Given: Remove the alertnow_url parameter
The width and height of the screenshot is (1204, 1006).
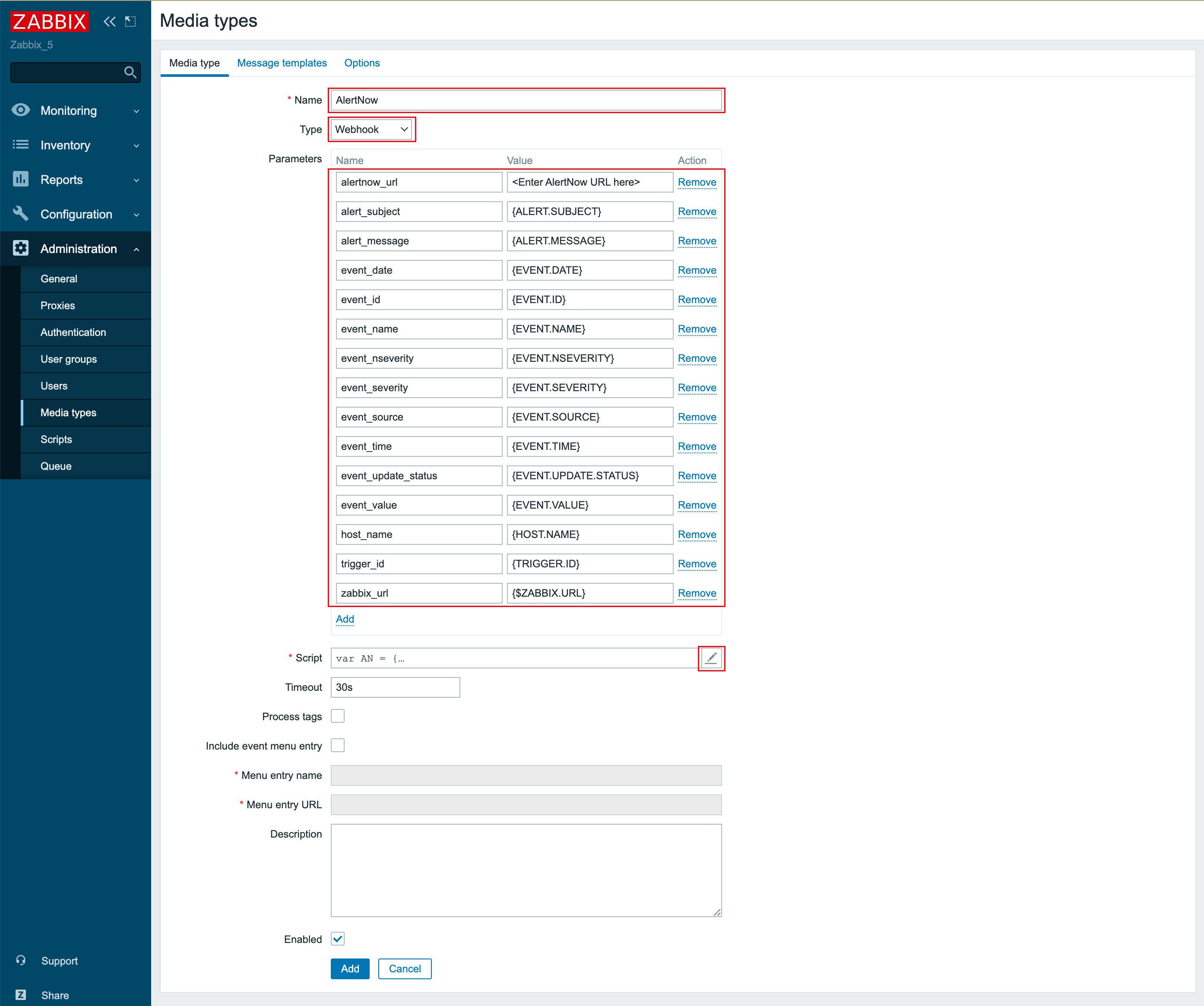Looking at the screenshot, I should 697,182.
